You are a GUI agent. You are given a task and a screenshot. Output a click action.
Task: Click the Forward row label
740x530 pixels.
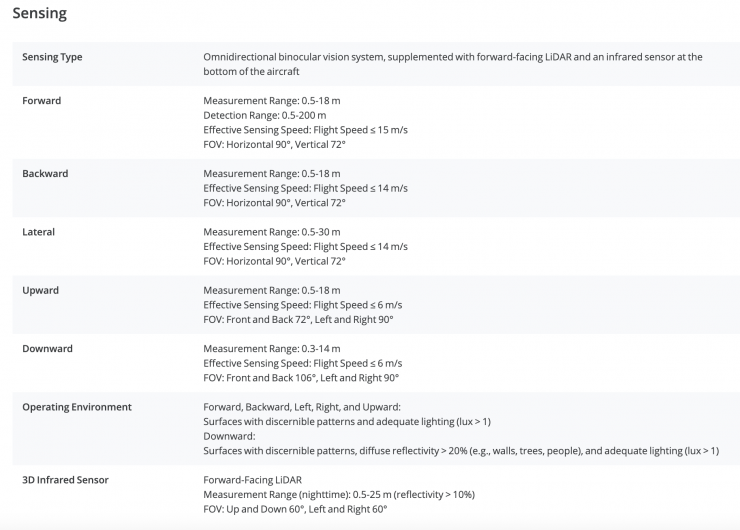point(40,101)
